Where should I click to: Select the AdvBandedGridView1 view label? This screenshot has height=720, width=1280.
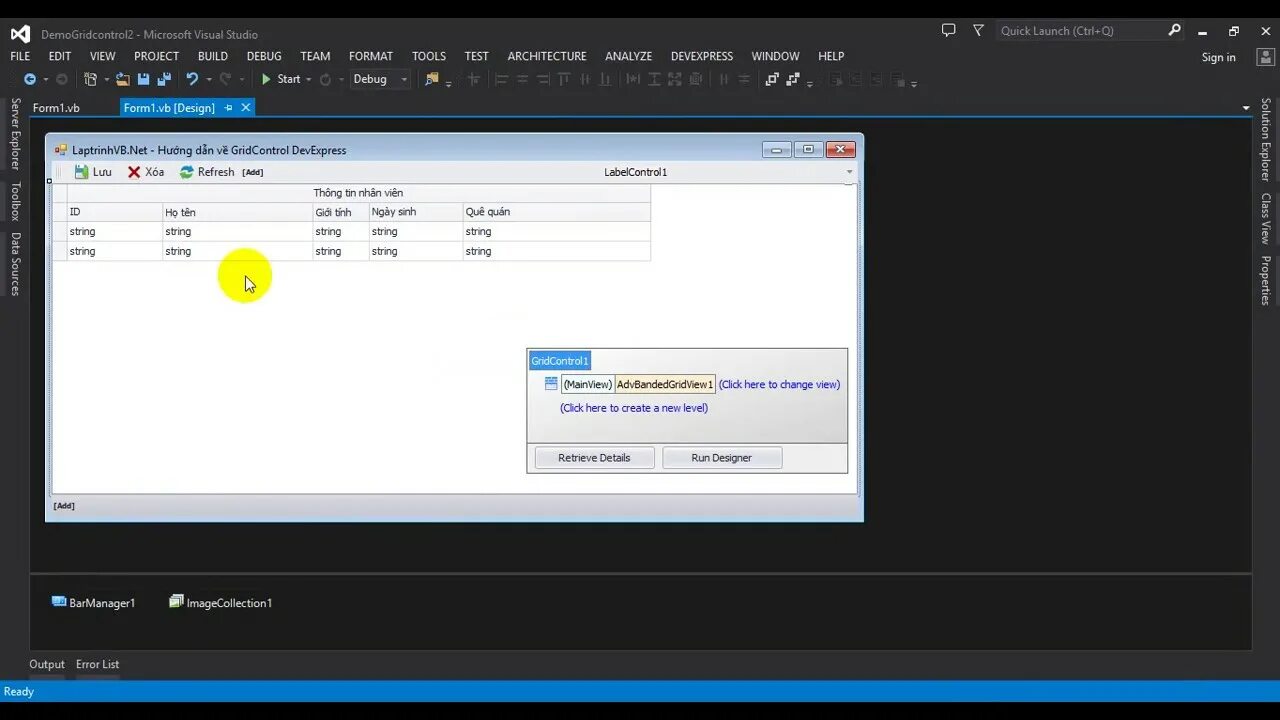point(665,384)
